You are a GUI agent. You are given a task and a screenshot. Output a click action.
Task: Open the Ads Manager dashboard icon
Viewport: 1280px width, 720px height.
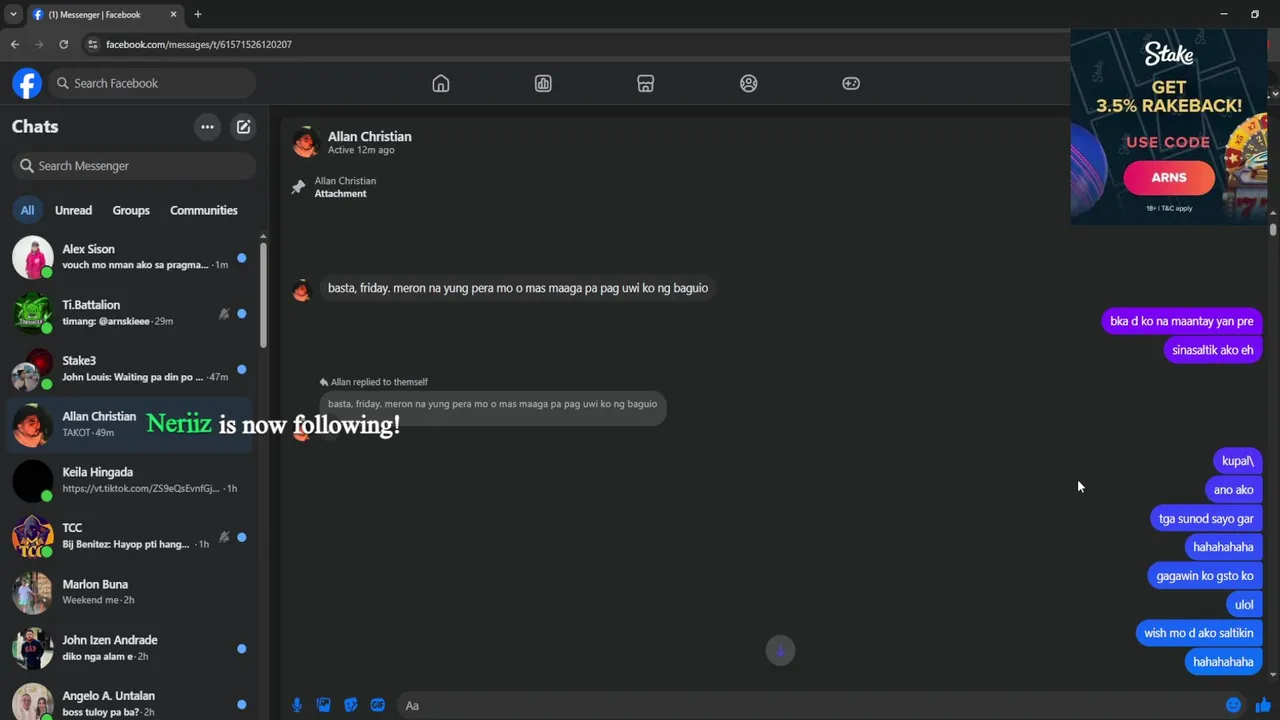pos(543,83)
